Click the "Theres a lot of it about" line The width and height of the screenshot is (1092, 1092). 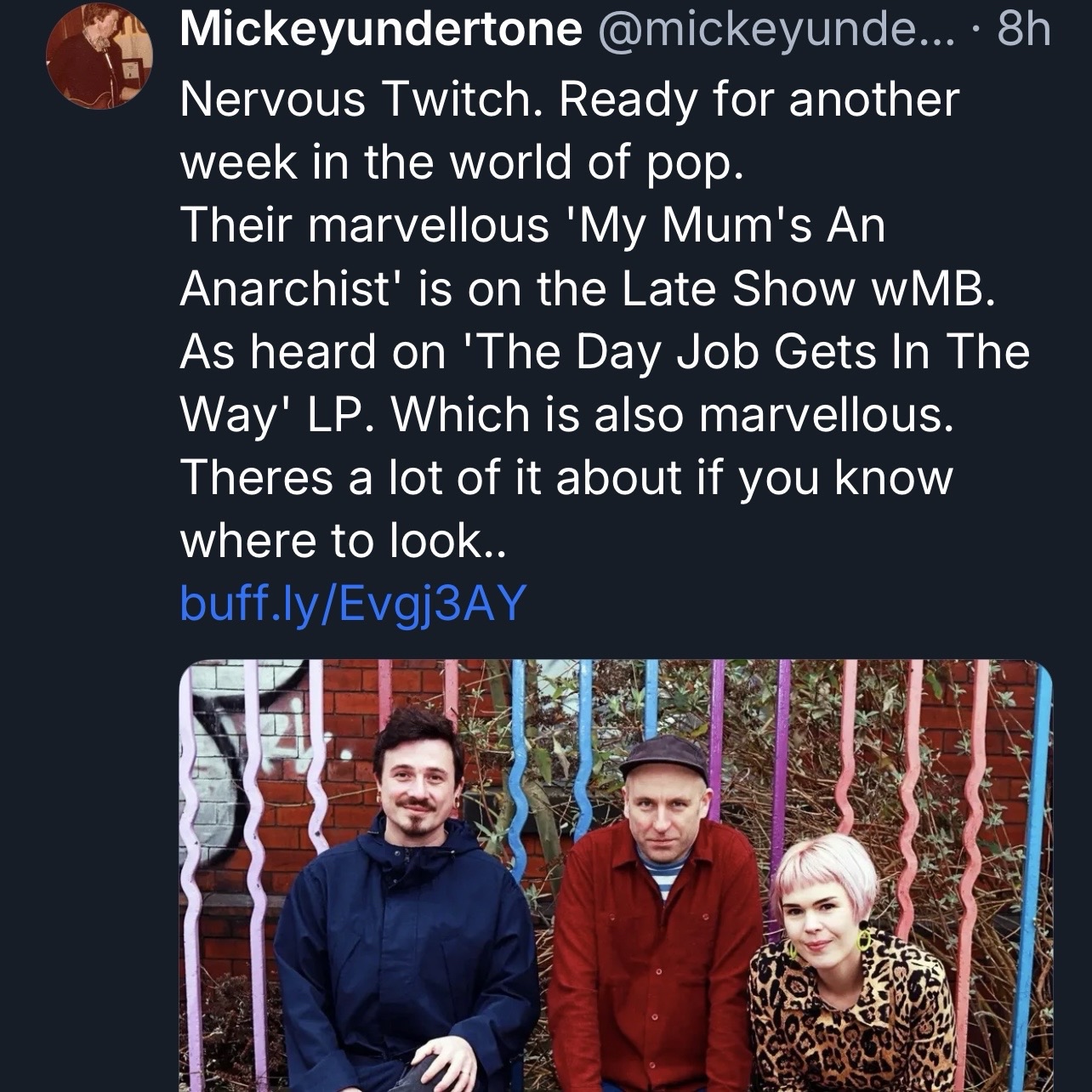pyautogui.click(x=566, y=477)
